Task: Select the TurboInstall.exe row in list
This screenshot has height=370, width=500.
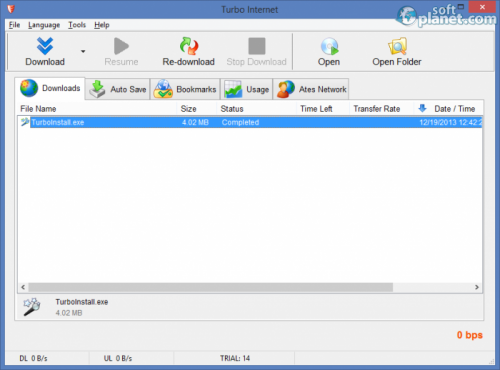Action: tap(250, 122)
